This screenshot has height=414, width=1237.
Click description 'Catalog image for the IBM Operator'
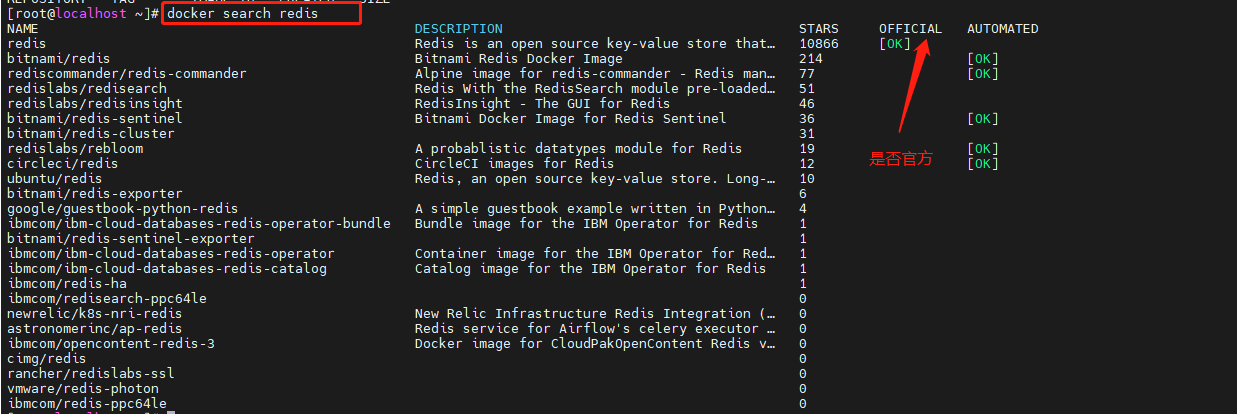click(591, 269)
